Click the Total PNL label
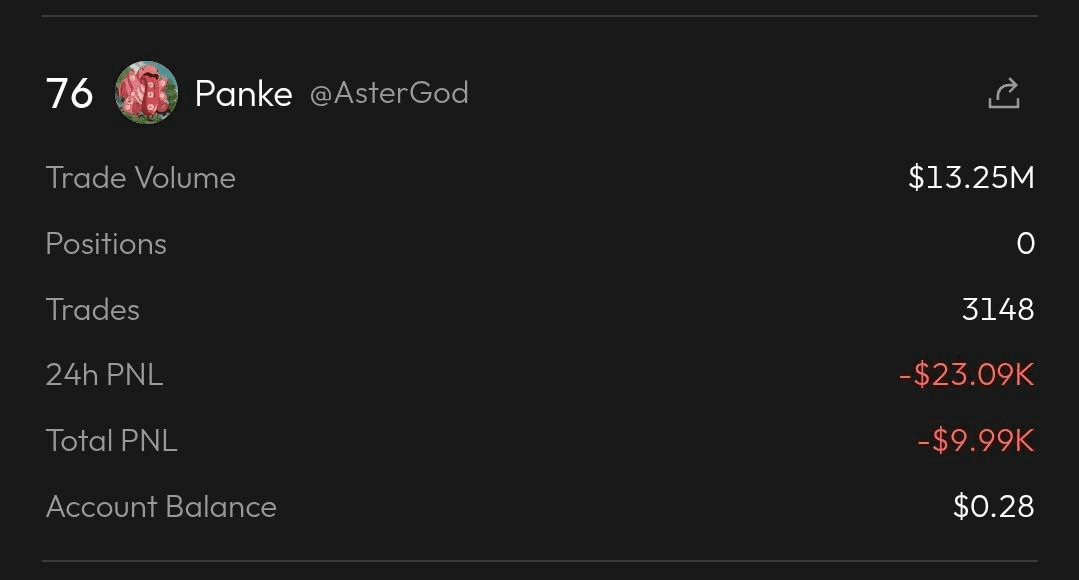This screenshot has width=1079, height=580. click(x=112, y=441)
